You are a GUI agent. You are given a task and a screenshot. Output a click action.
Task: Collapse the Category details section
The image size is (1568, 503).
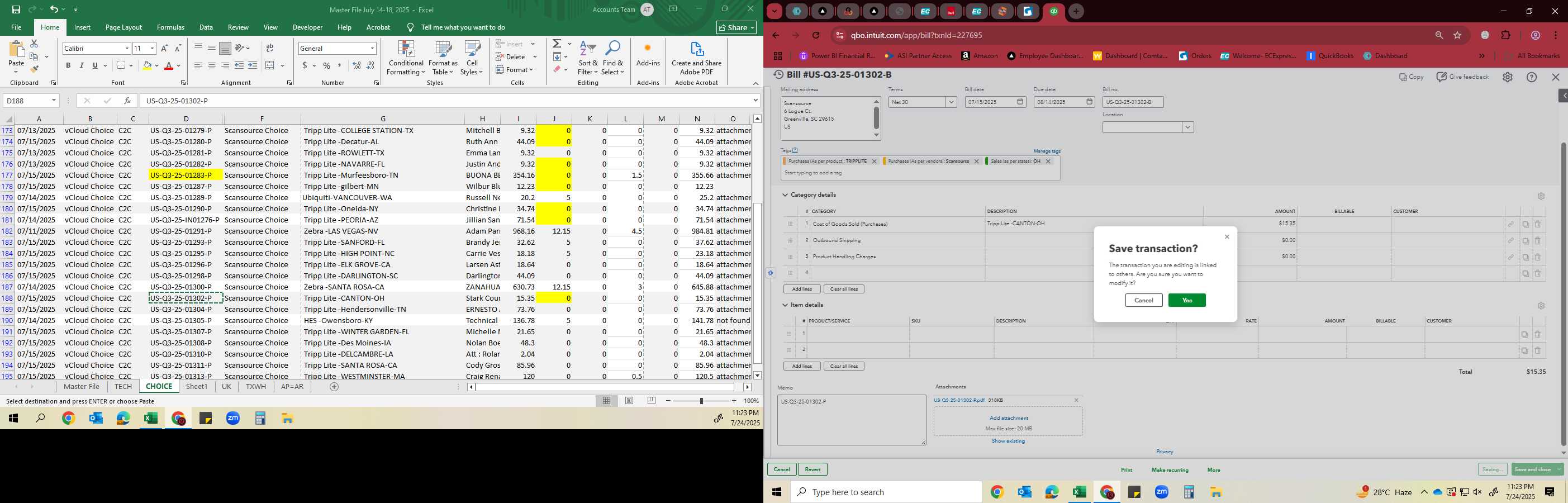pyautogui.click(x=785, y=195)
